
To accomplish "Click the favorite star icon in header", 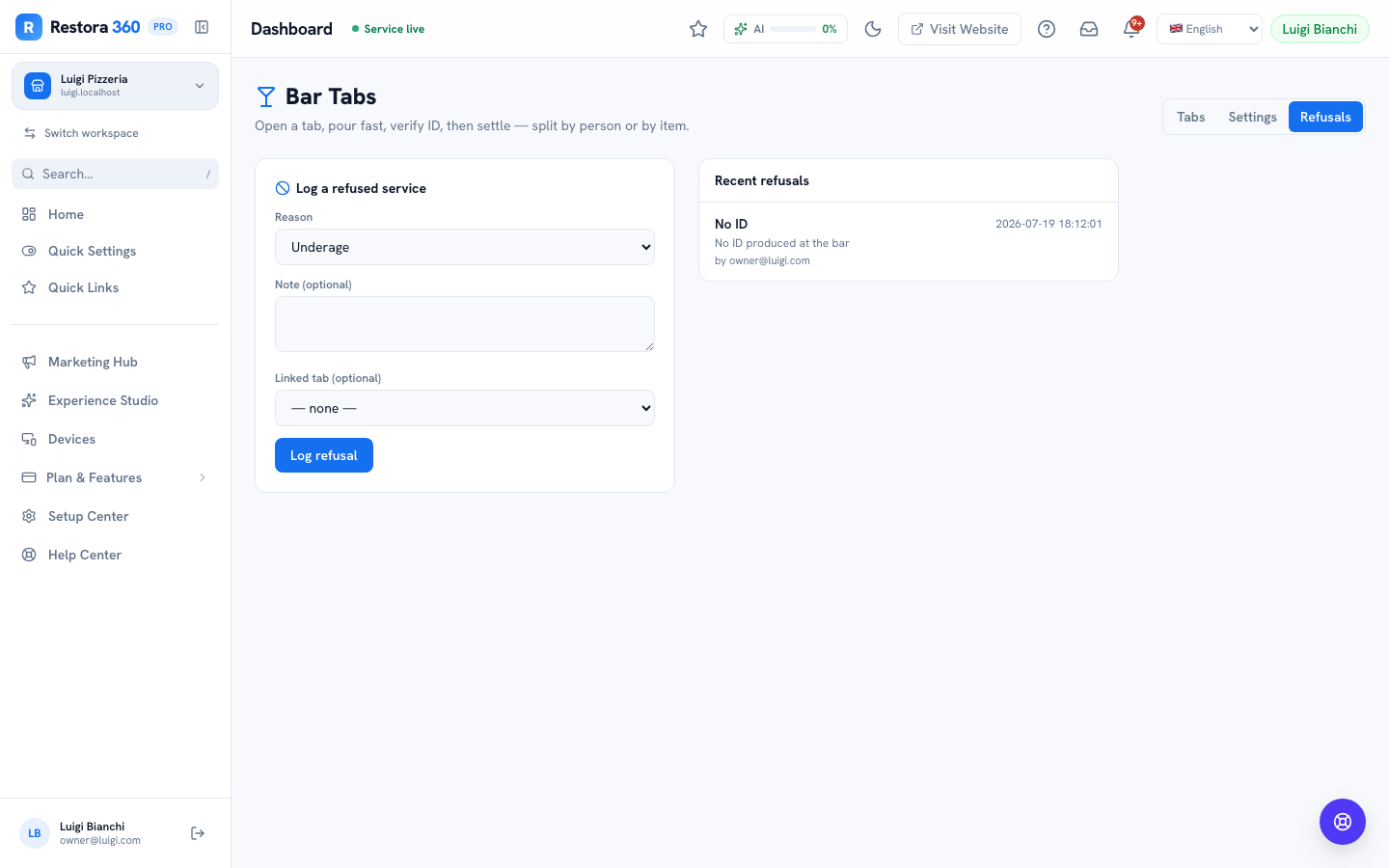I will point(698,29).
